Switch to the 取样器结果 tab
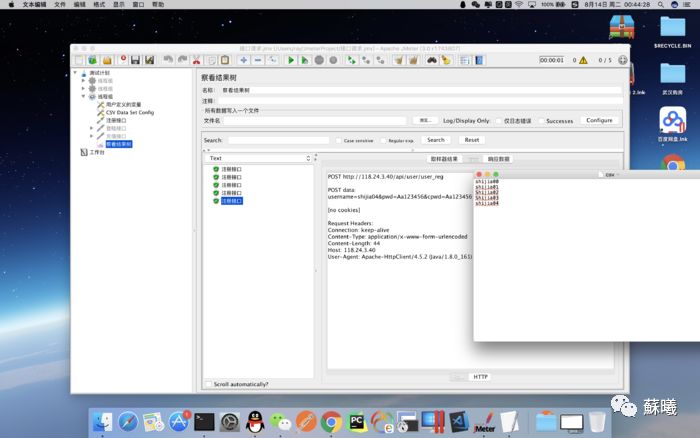The image size is (700, 438). click(x=444, y=159)
